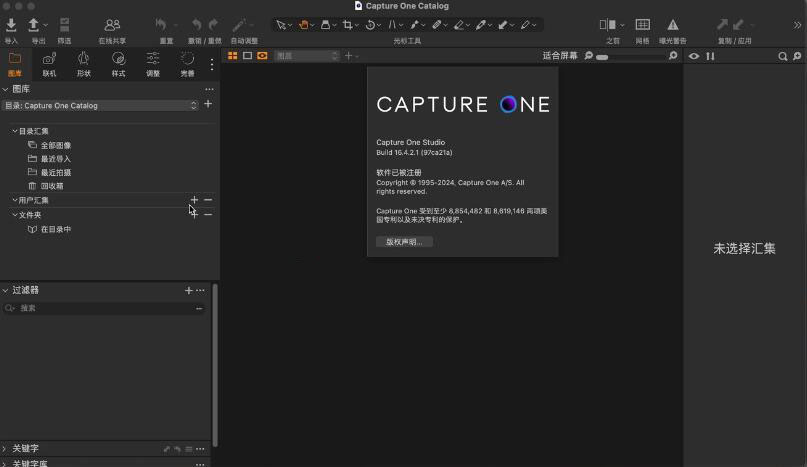Select the Trash (回收箱) collection
This screenshot has width=807, height=467.
coord(52,186)
